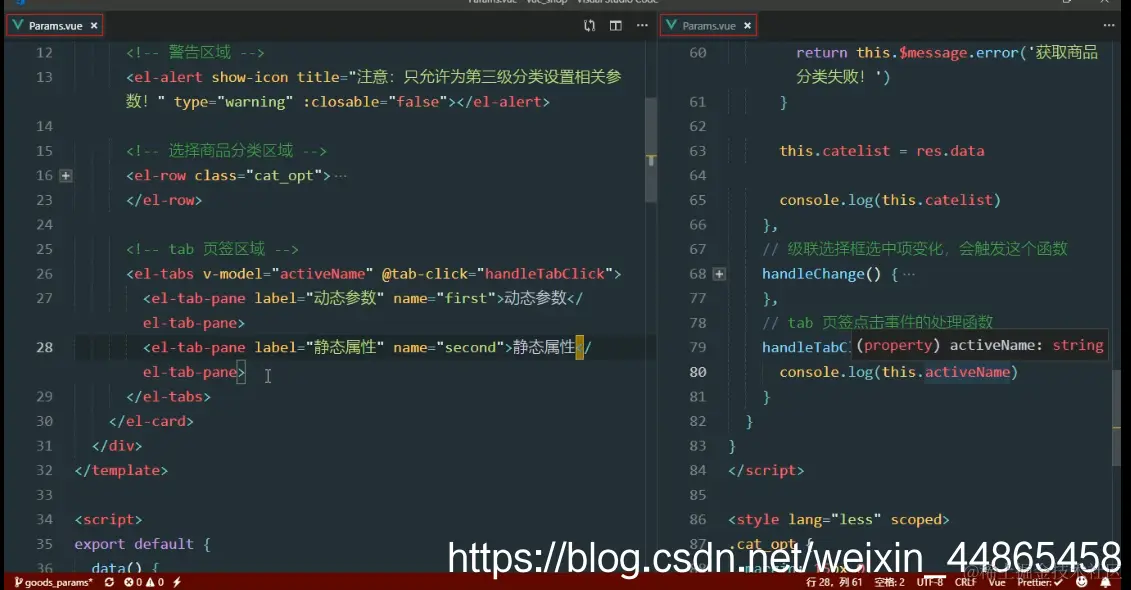Expand folded el-row block at line 16
The image size is (1131, 590).
pos(66,175)
